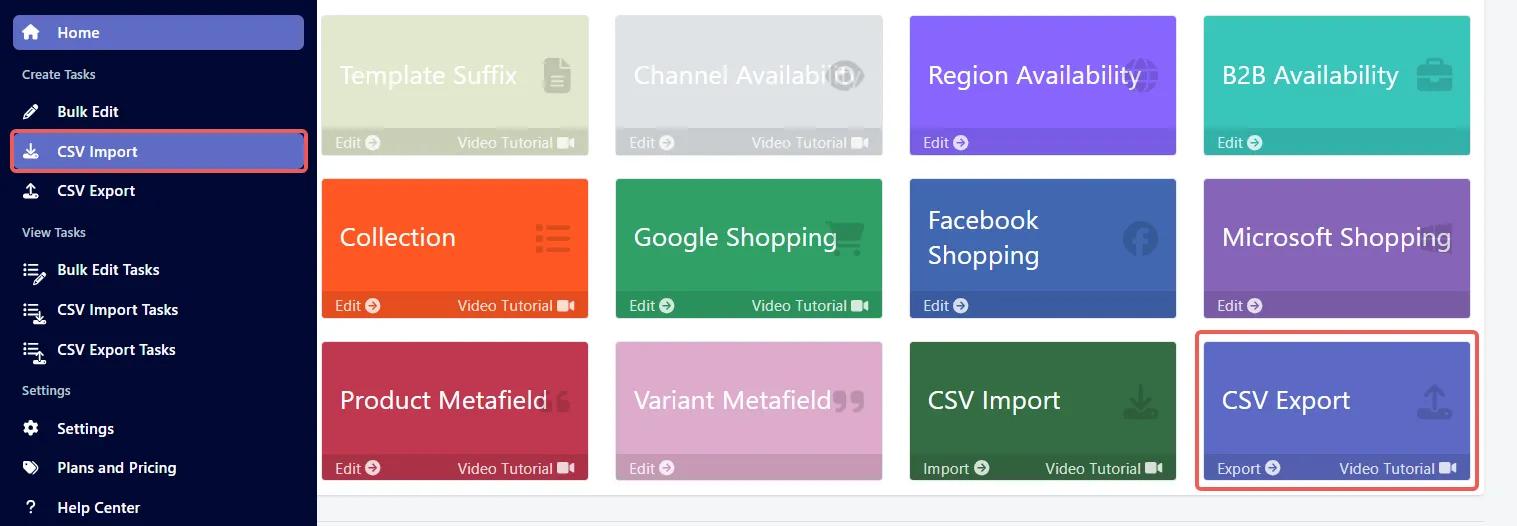The image size is (1517, 526).
Task: Click the upload icon on CSV Export card
Action: tap(1435, 401)
